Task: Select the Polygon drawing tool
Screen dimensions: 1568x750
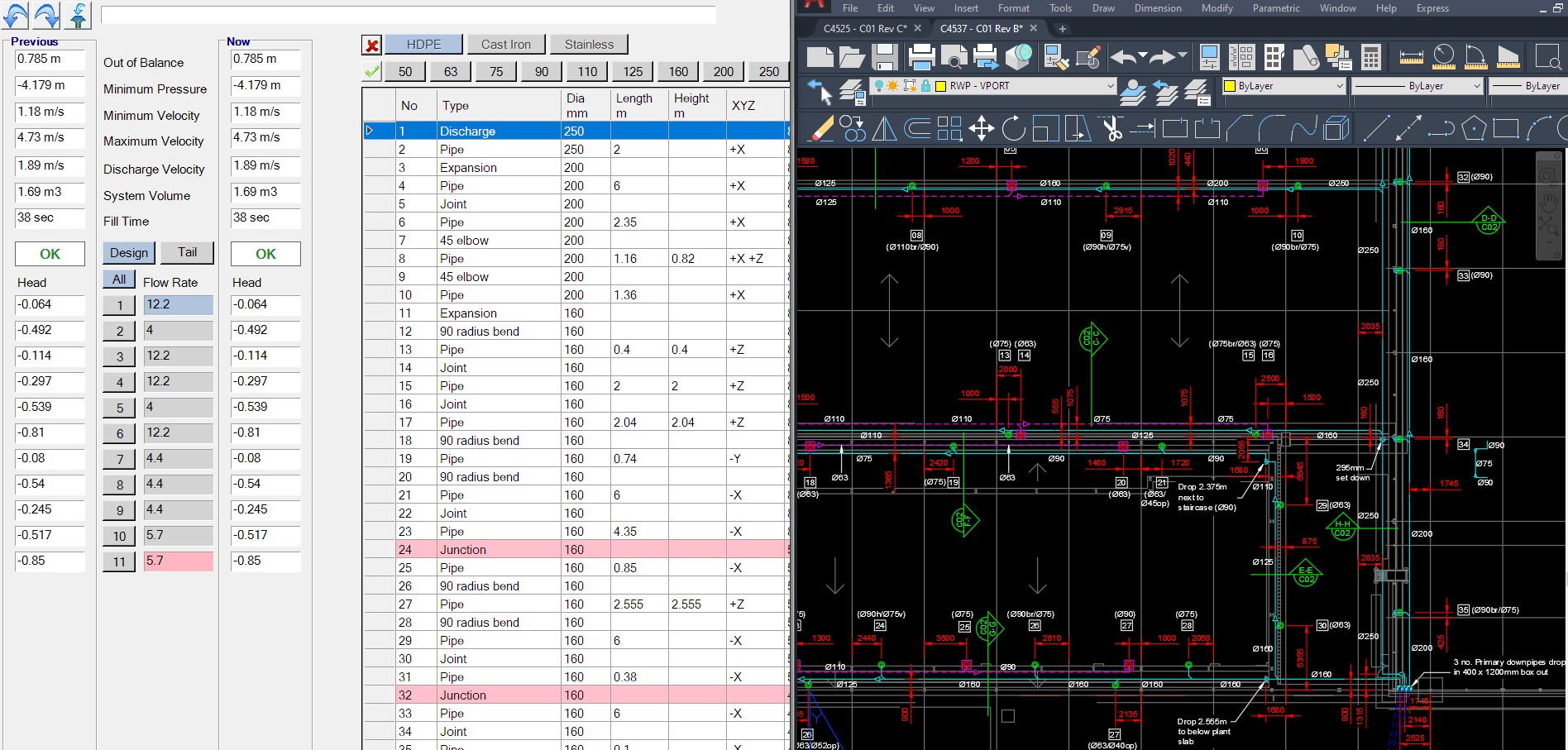Action: (1473, 128)
